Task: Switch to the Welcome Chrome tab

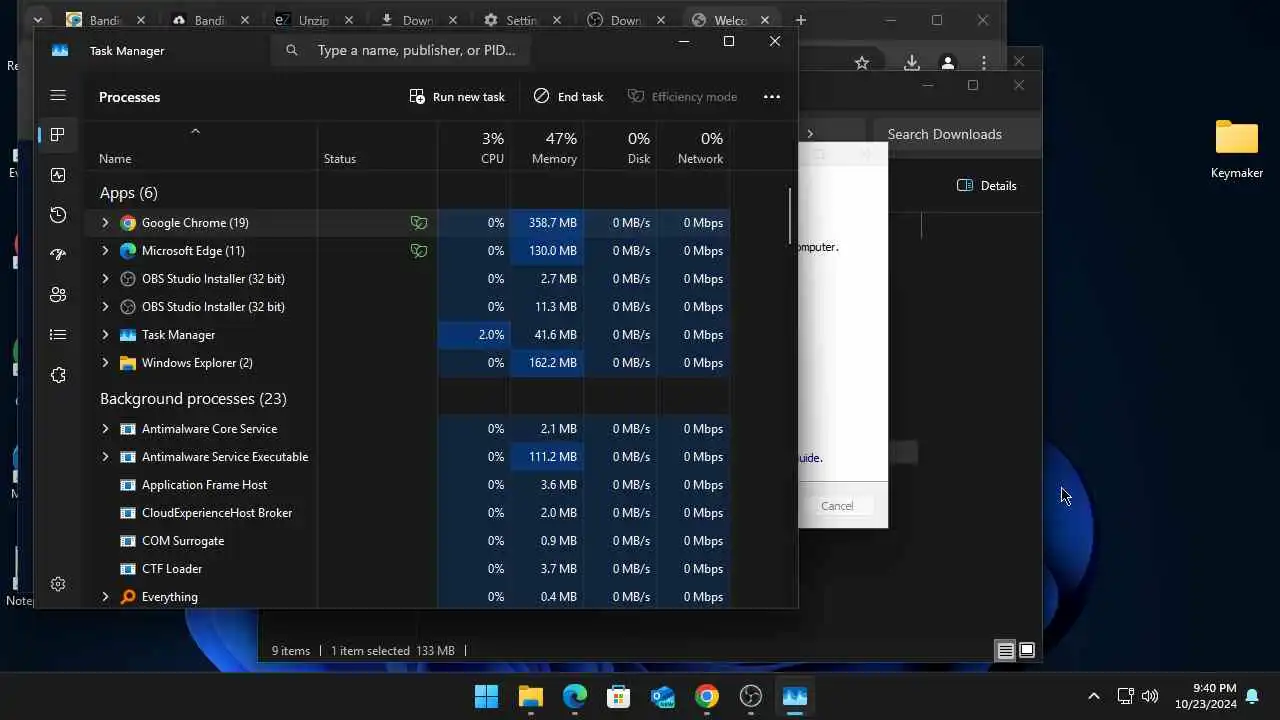Action: click(x=729, y=20)
